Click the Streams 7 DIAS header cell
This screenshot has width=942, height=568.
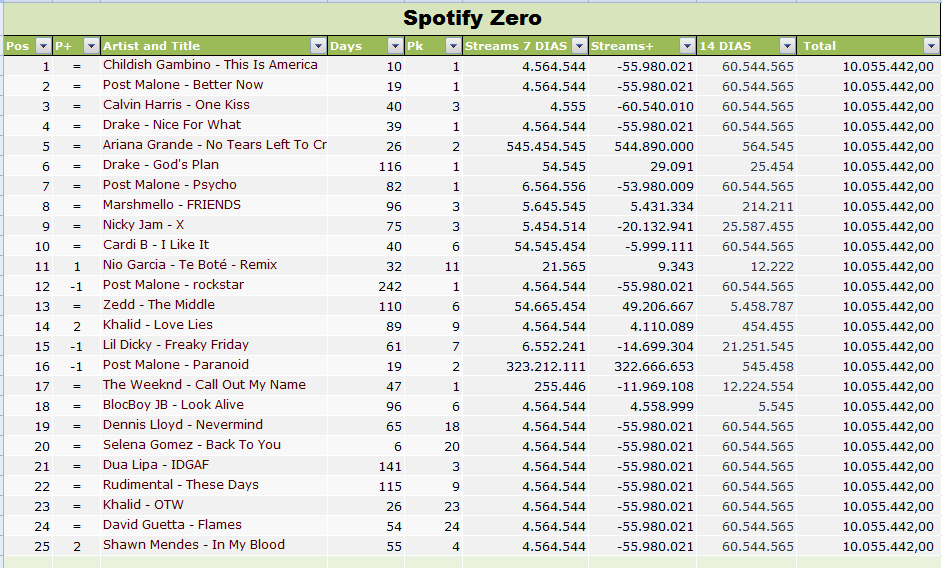click(526, 46)
